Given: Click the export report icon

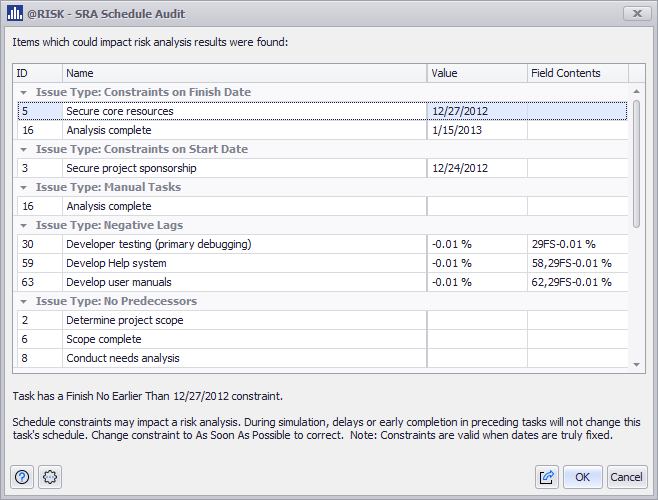Looking at the screenshot, I should [547, 477].
